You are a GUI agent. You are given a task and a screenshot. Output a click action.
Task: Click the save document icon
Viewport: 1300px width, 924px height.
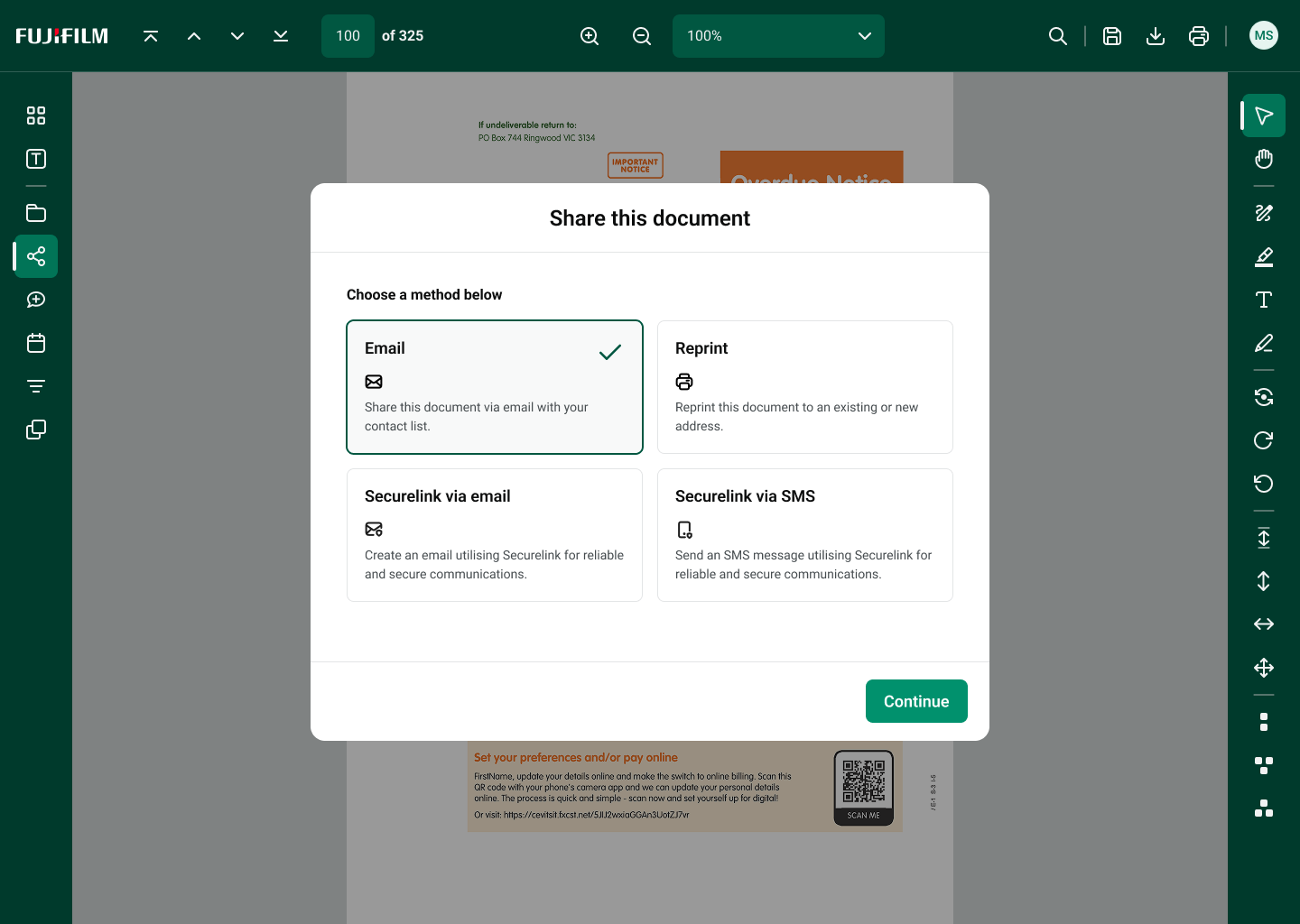(1112, 36)
